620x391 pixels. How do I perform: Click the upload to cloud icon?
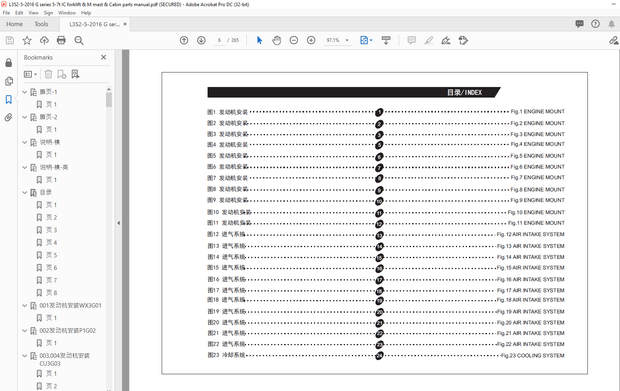44,40
